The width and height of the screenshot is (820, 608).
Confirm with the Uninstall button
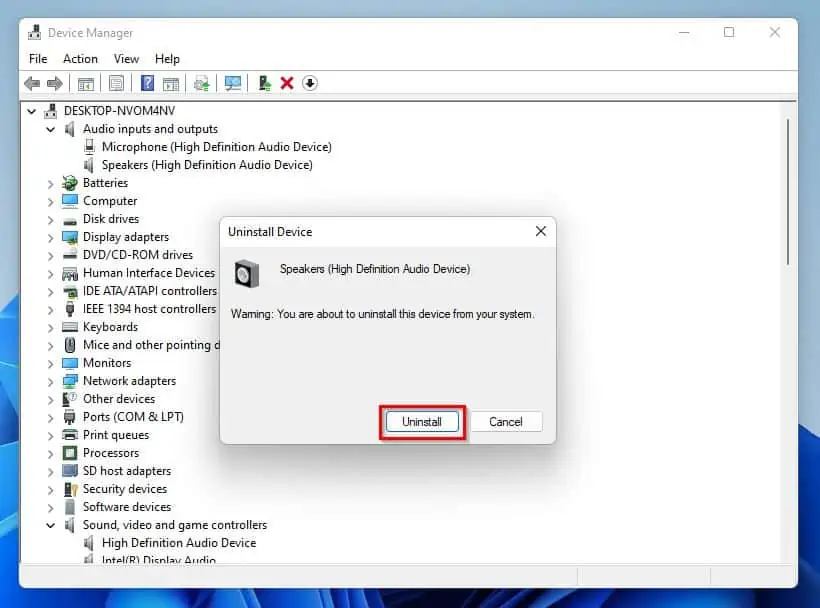tap(422, 421)
